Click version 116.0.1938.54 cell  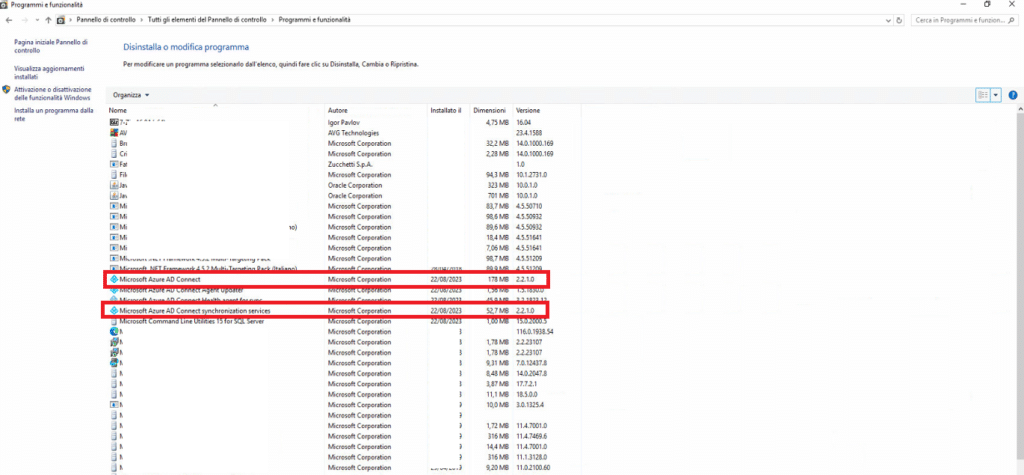[x=534, y=331]
